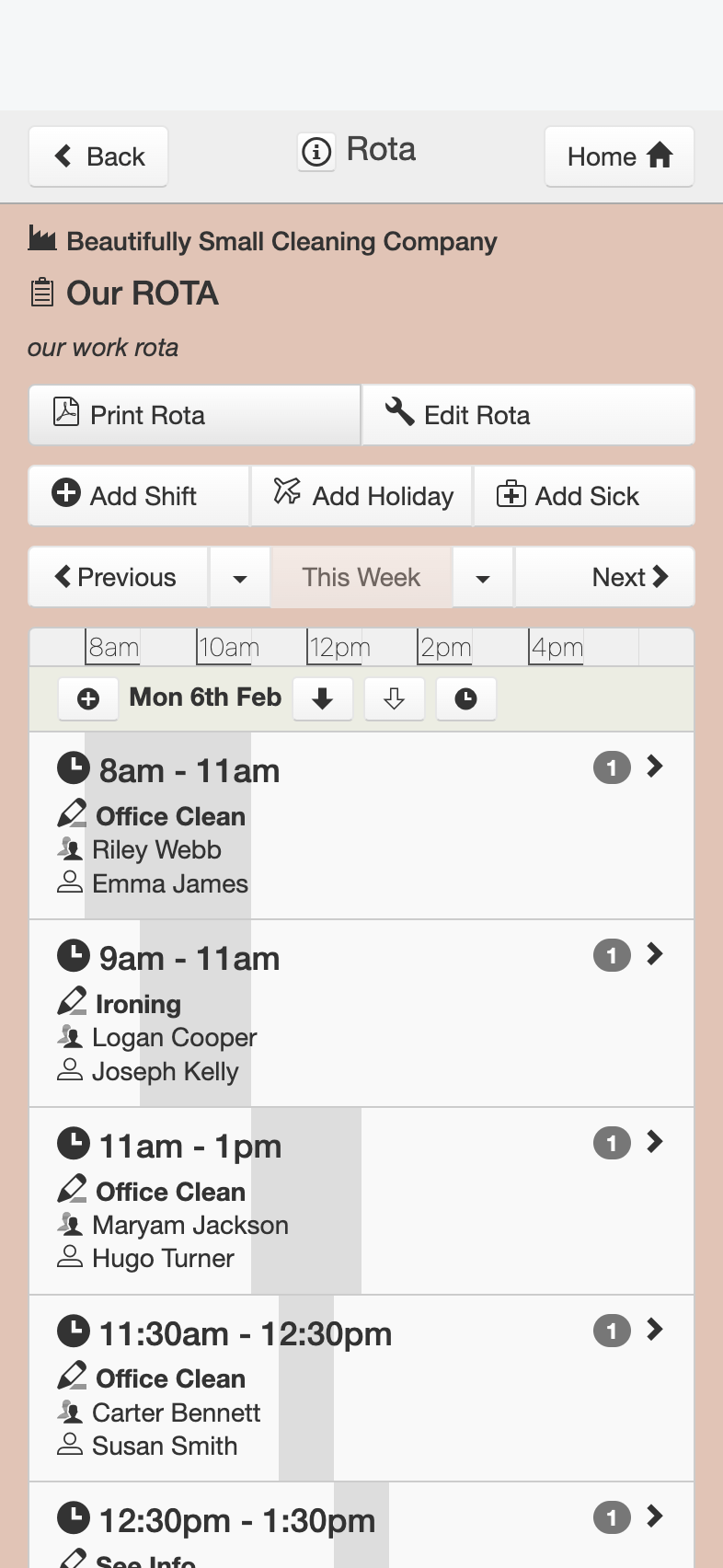Expand the 12:30pm - 1:30pm shift chevron
The image size is (723, 1568).
655,1516
